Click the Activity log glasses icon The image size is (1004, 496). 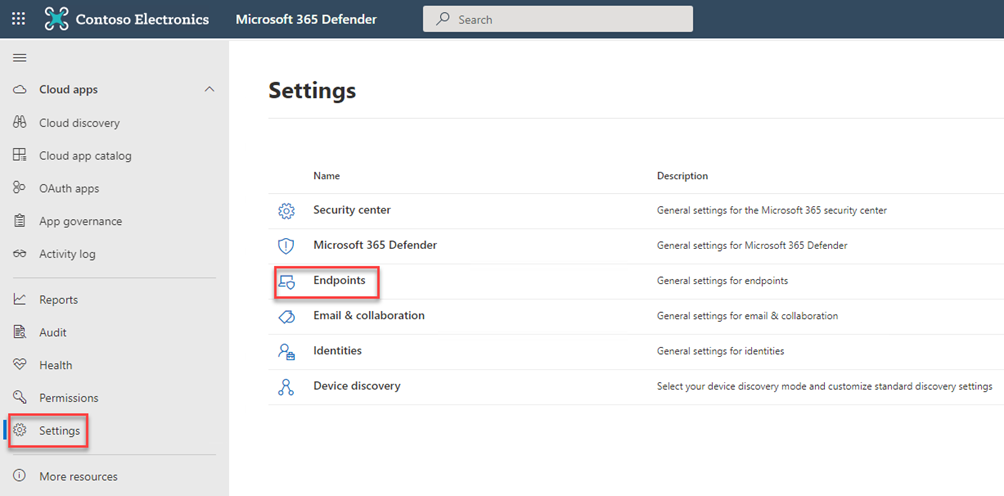[20, 253]
